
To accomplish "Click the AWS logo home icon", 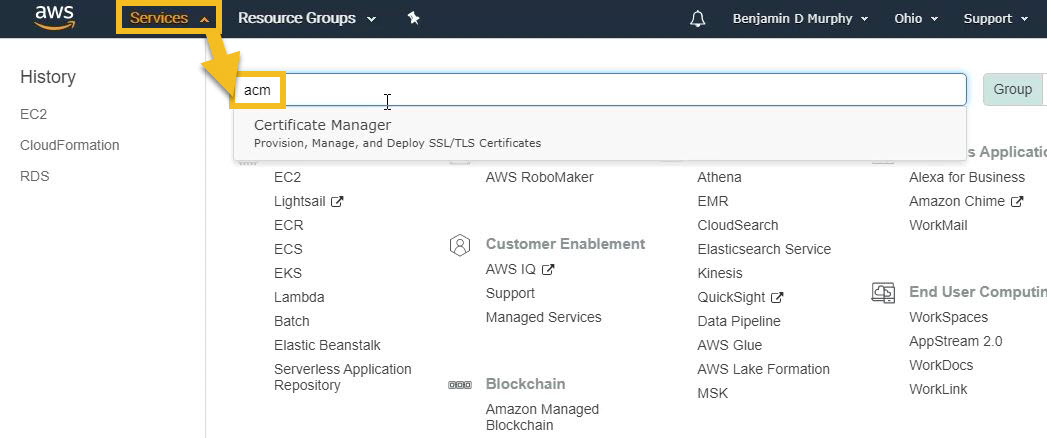I will coord(55,17).
